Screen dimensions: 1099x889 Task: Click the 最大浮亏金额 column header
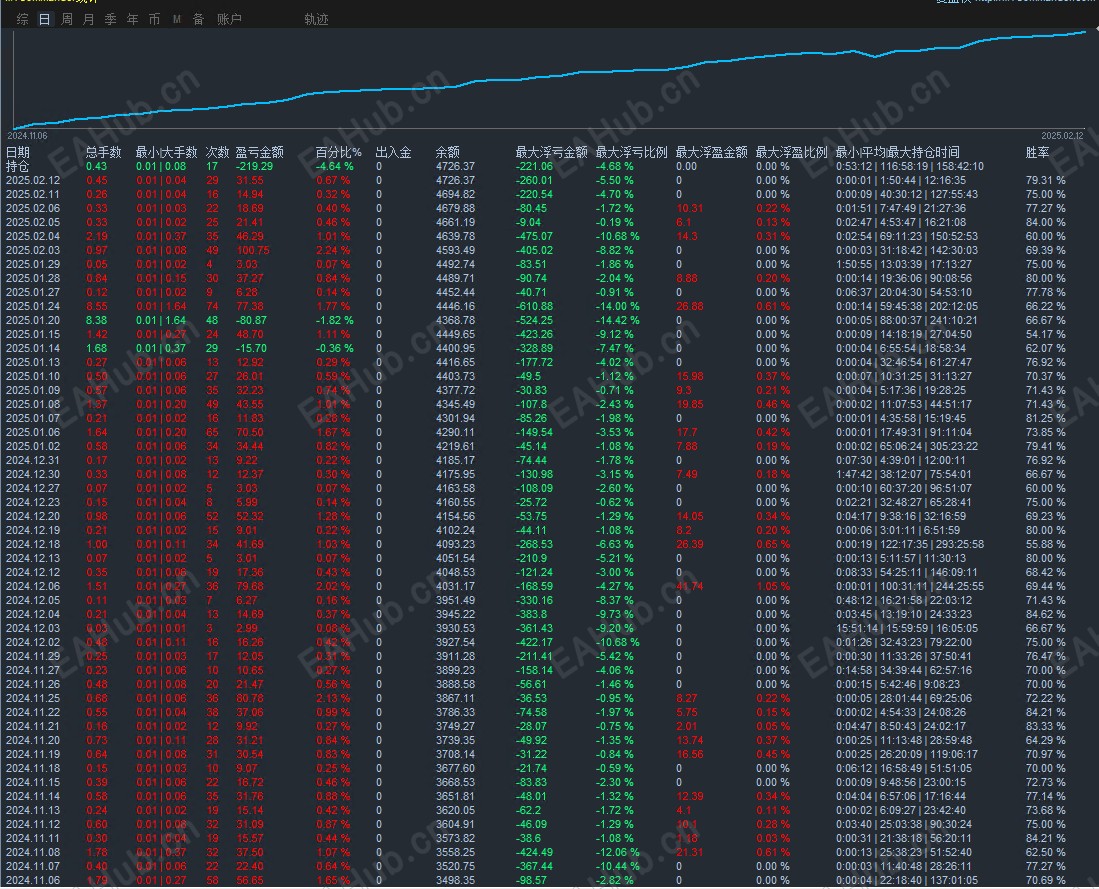click(551, 153)
